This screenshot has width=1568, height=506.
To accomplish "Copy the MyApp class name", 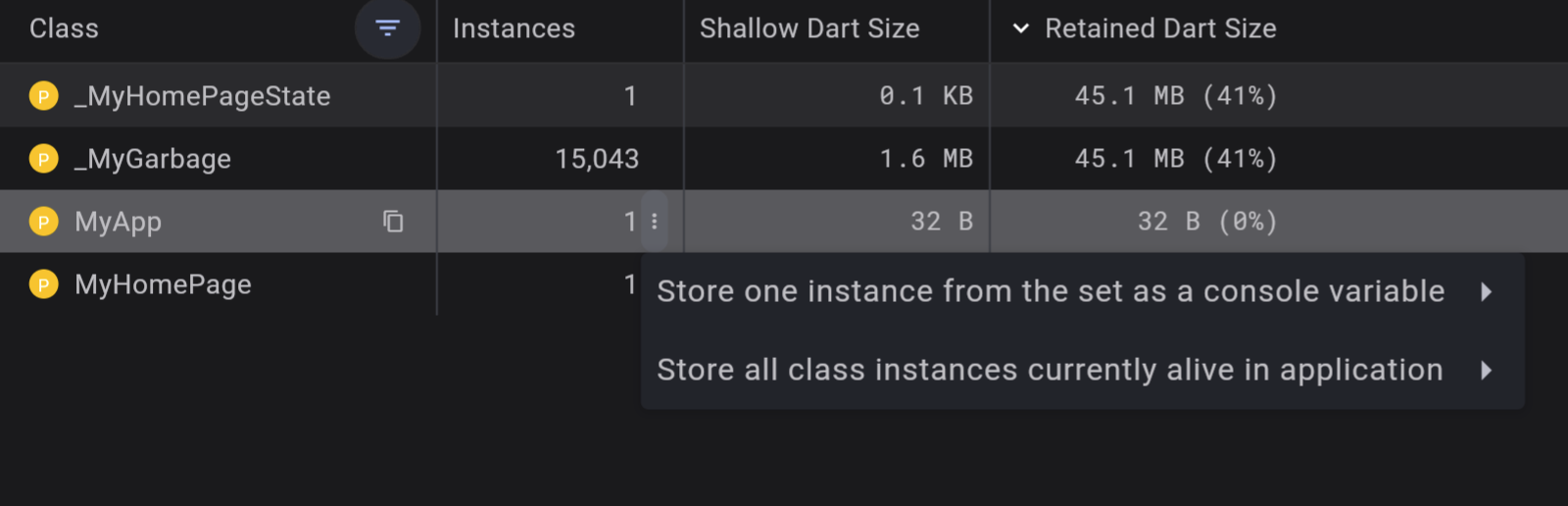I will [393, 222].
